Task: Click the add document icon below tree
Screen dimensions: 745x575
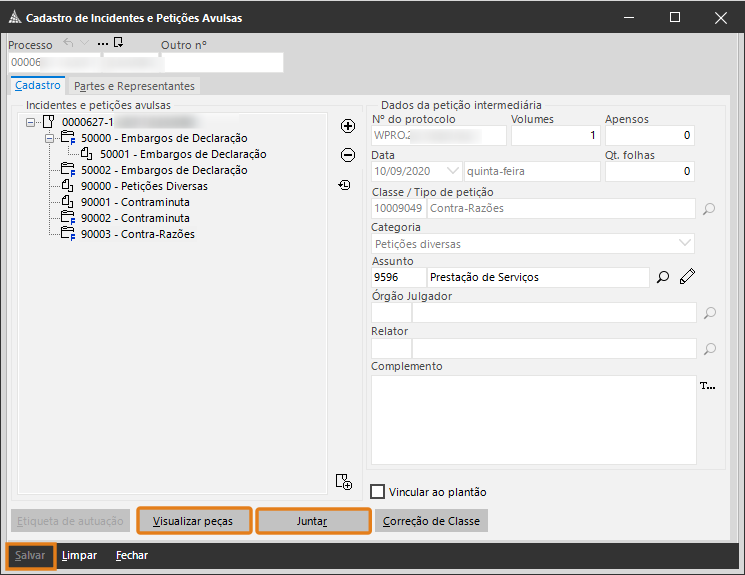Action: pos(344,482)
